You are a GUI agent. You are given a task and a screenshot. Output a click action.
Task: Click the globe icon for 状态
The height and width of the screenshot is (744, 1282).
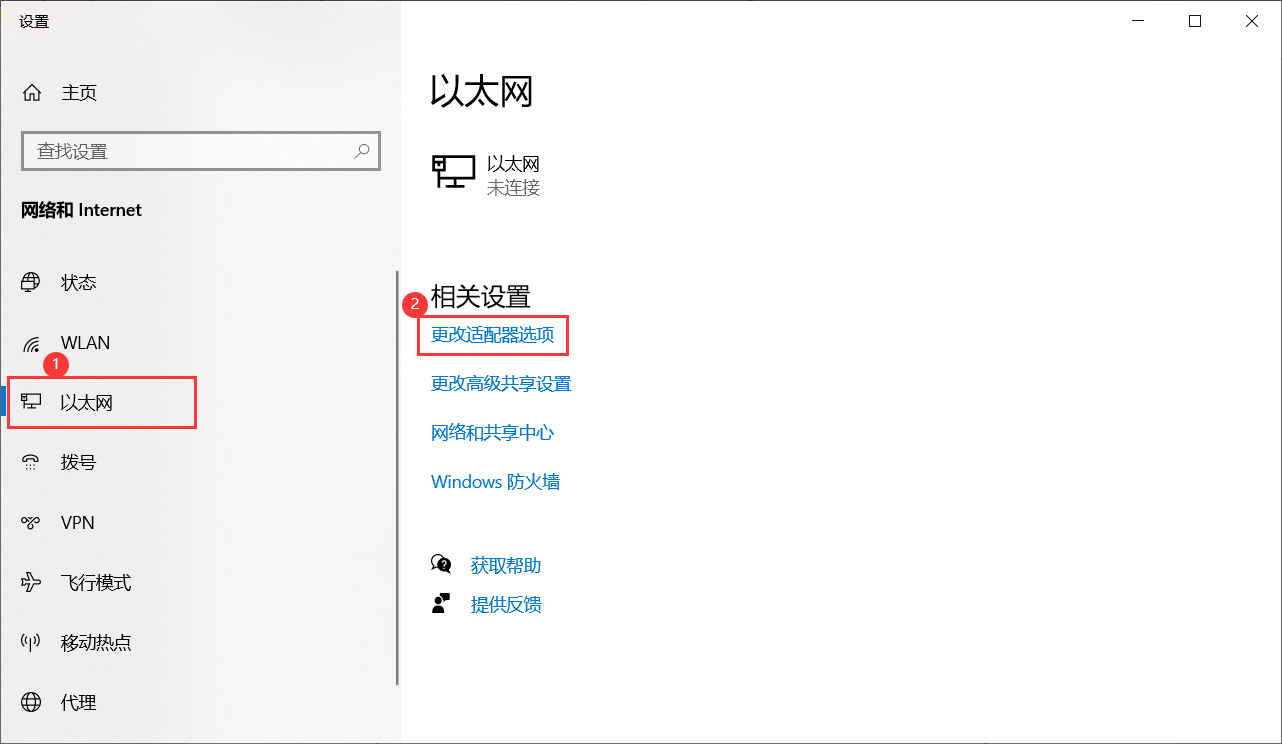coord(31,282)
